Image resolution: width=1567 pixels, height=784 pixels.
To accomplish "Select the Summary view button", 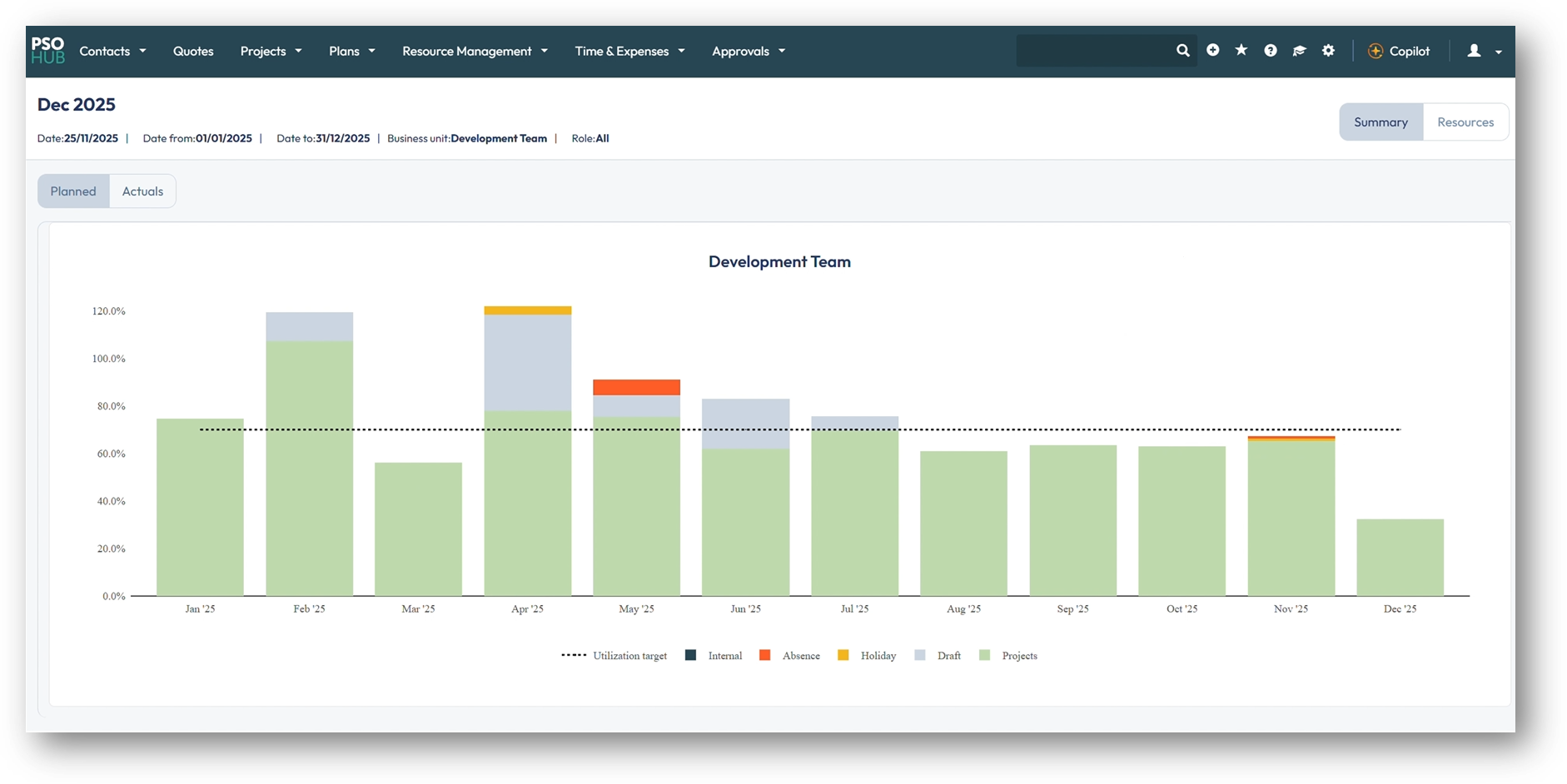I will coord(1380,122).
